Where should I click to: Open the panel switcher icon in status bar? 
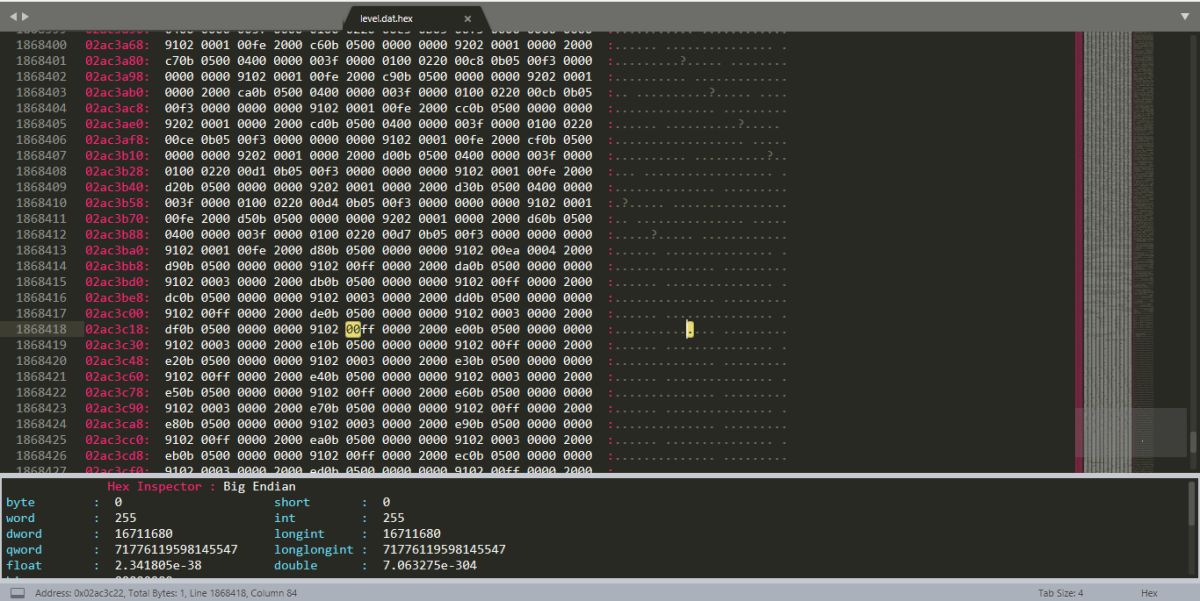pos(18,593)
